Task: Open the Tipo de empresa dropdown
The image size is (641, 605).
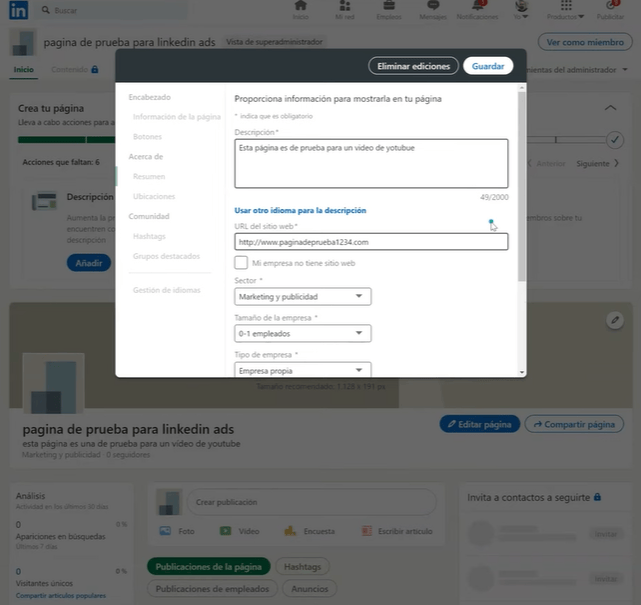Action: click(303, 370)
